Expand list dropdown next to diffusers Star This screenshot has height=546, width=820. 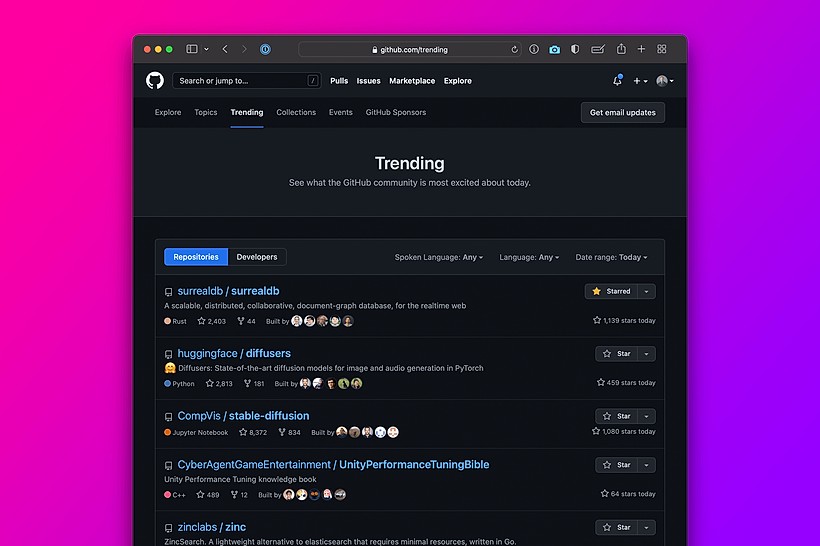pyautogui.click(x=646, y=354)
